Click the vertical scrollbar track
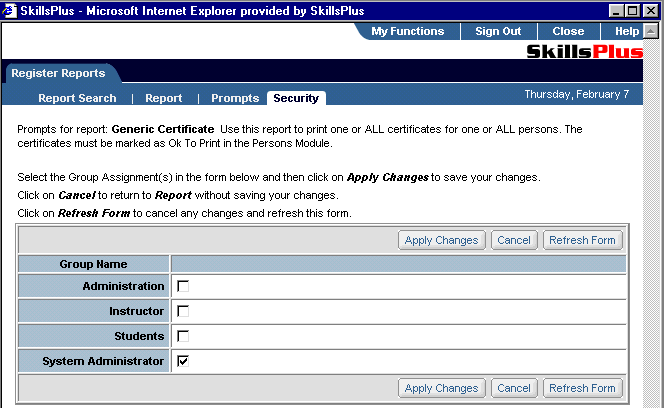 pos(651,223)
